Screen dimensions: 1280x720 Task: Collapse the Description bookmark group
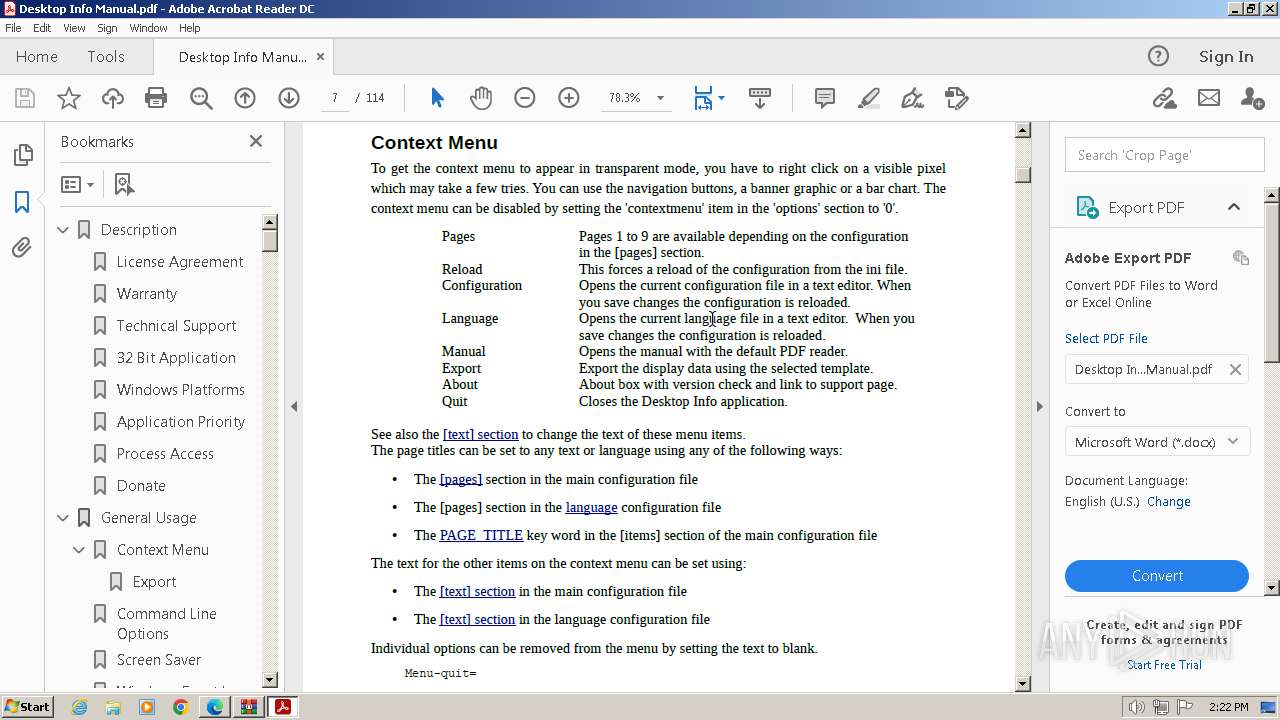point(63,230)
